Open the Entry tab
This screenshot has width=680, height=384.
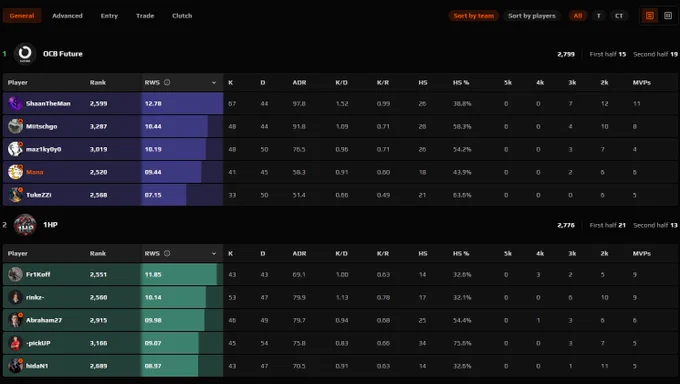109,16
